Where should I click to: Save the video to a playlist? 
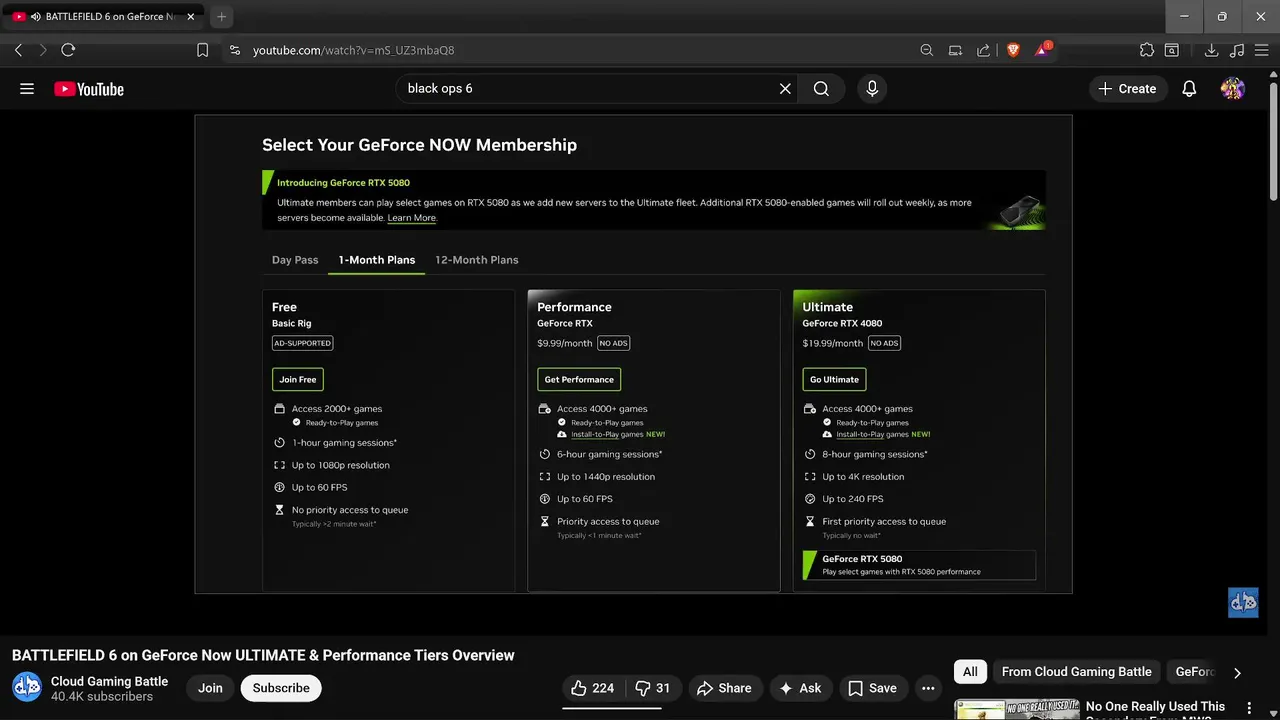coord(872,688)
